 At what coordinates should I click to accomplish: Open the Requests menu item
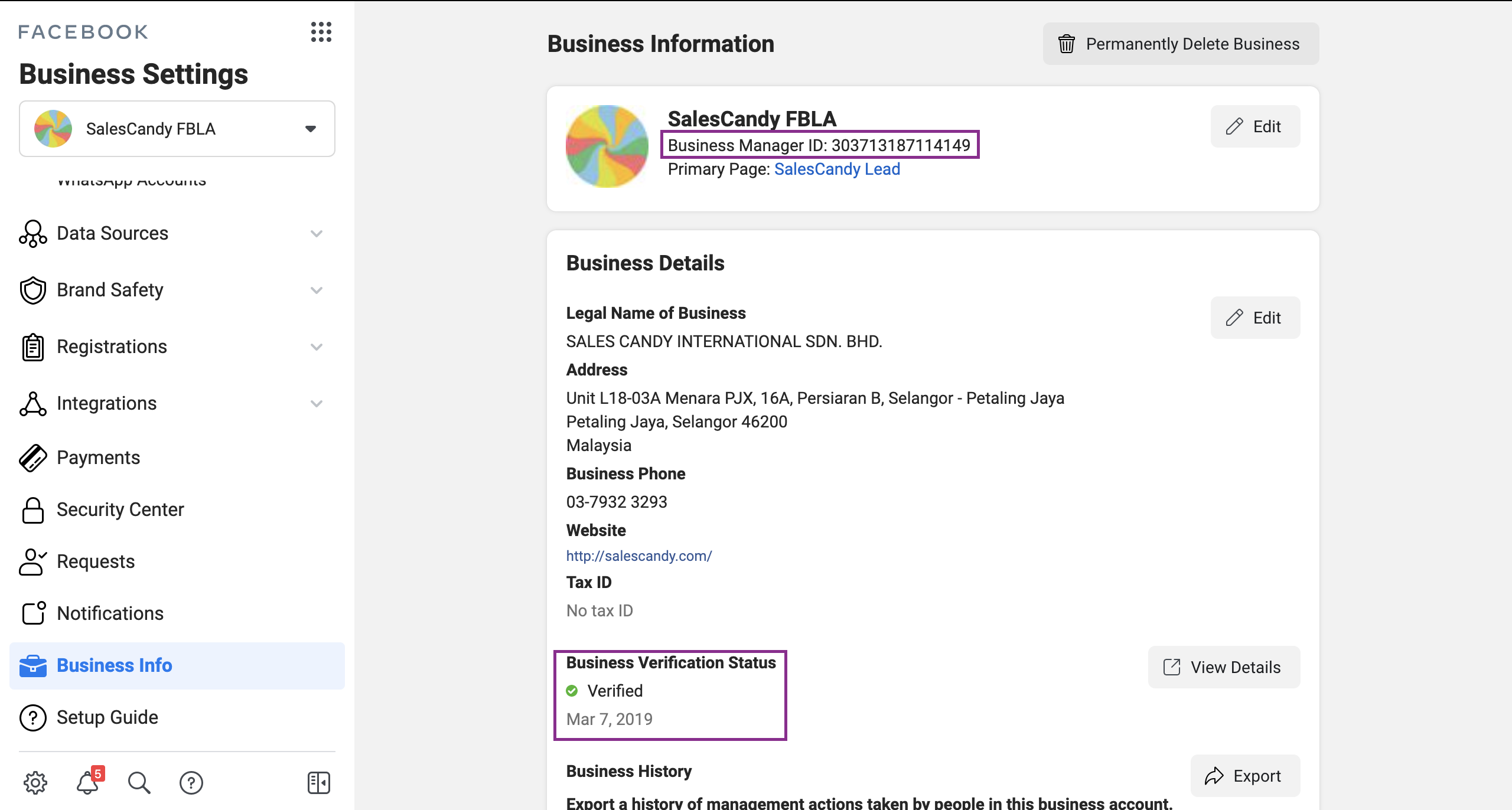coord(96,561)
